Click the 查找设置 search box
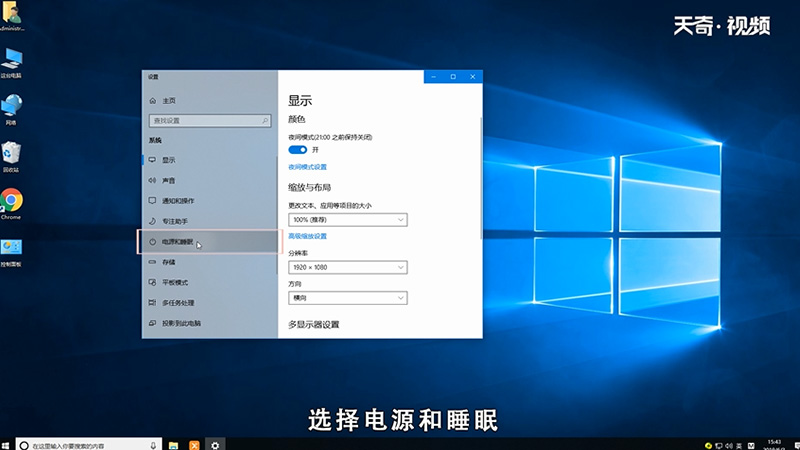 click(x=210, y=120)
